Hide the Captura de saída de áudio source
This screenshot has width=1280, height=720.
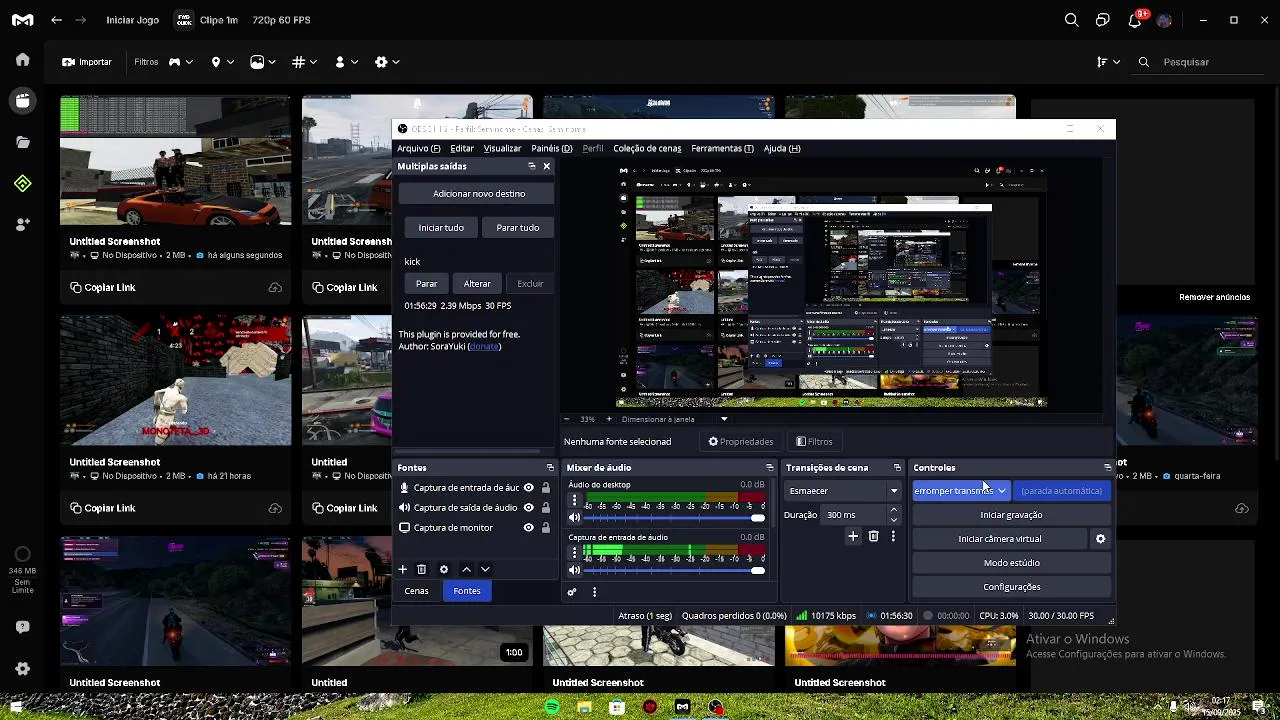(x=529, y=508)
